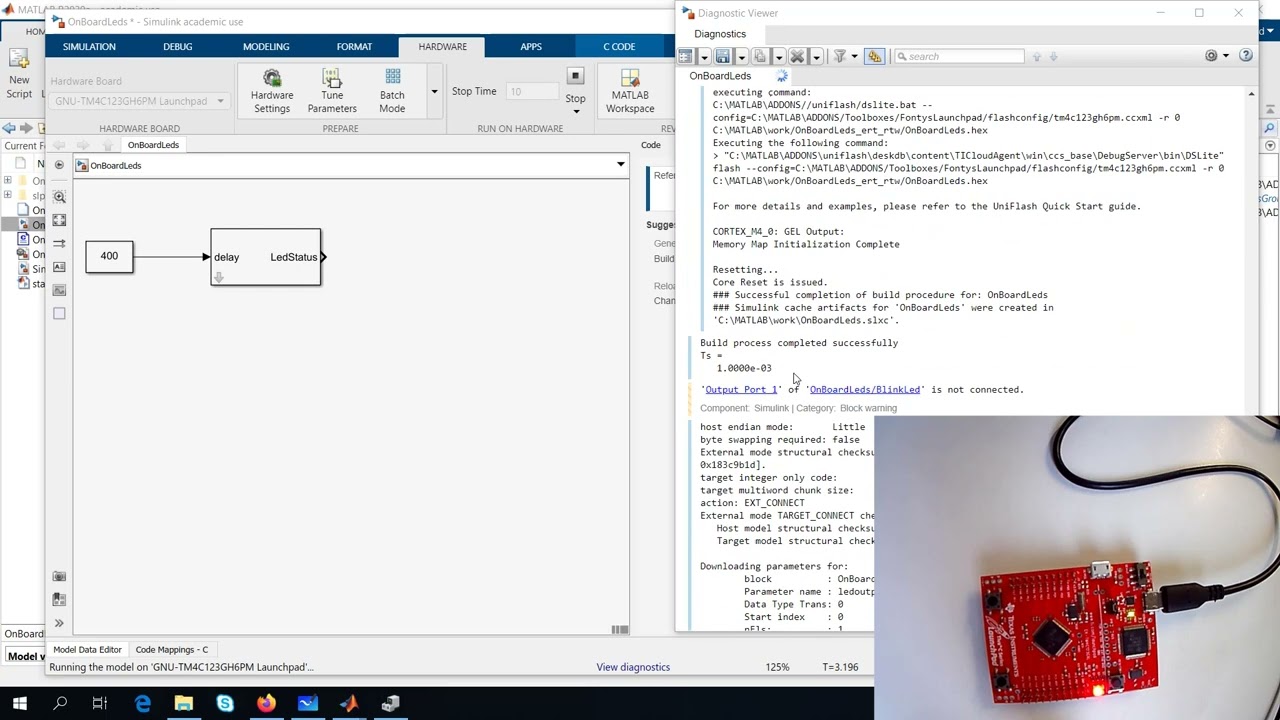Click the 125% zoom status value

pos(777,667)
